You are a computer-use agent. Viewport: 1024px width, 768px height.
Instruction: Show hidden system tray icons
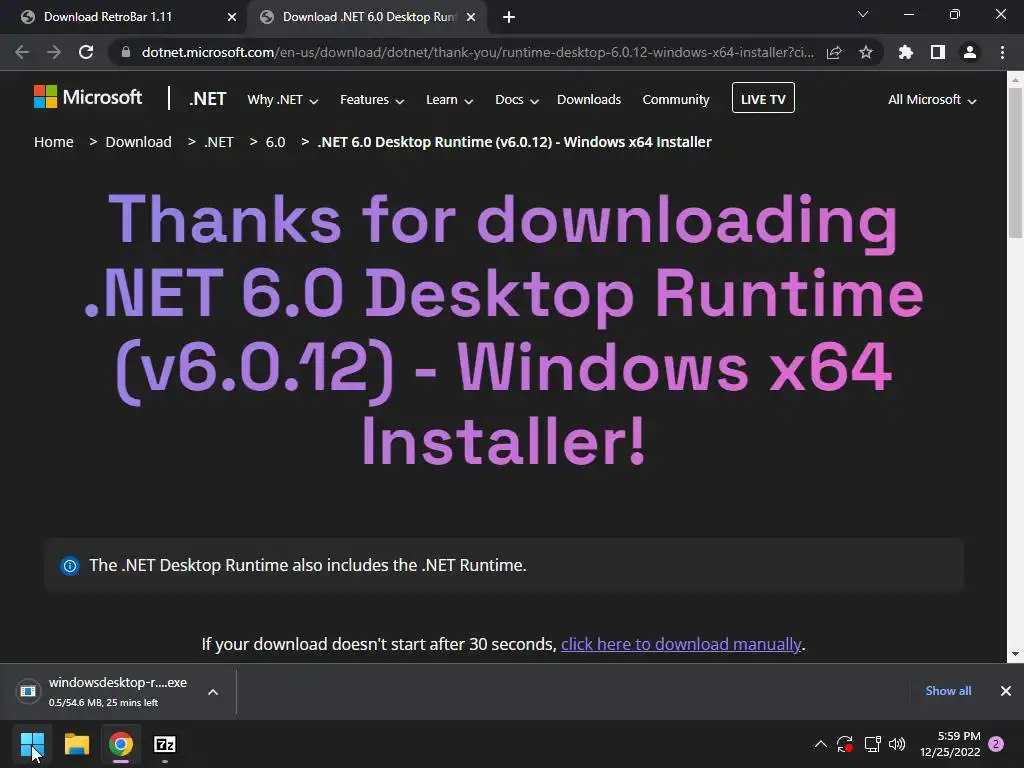(821, 744)
